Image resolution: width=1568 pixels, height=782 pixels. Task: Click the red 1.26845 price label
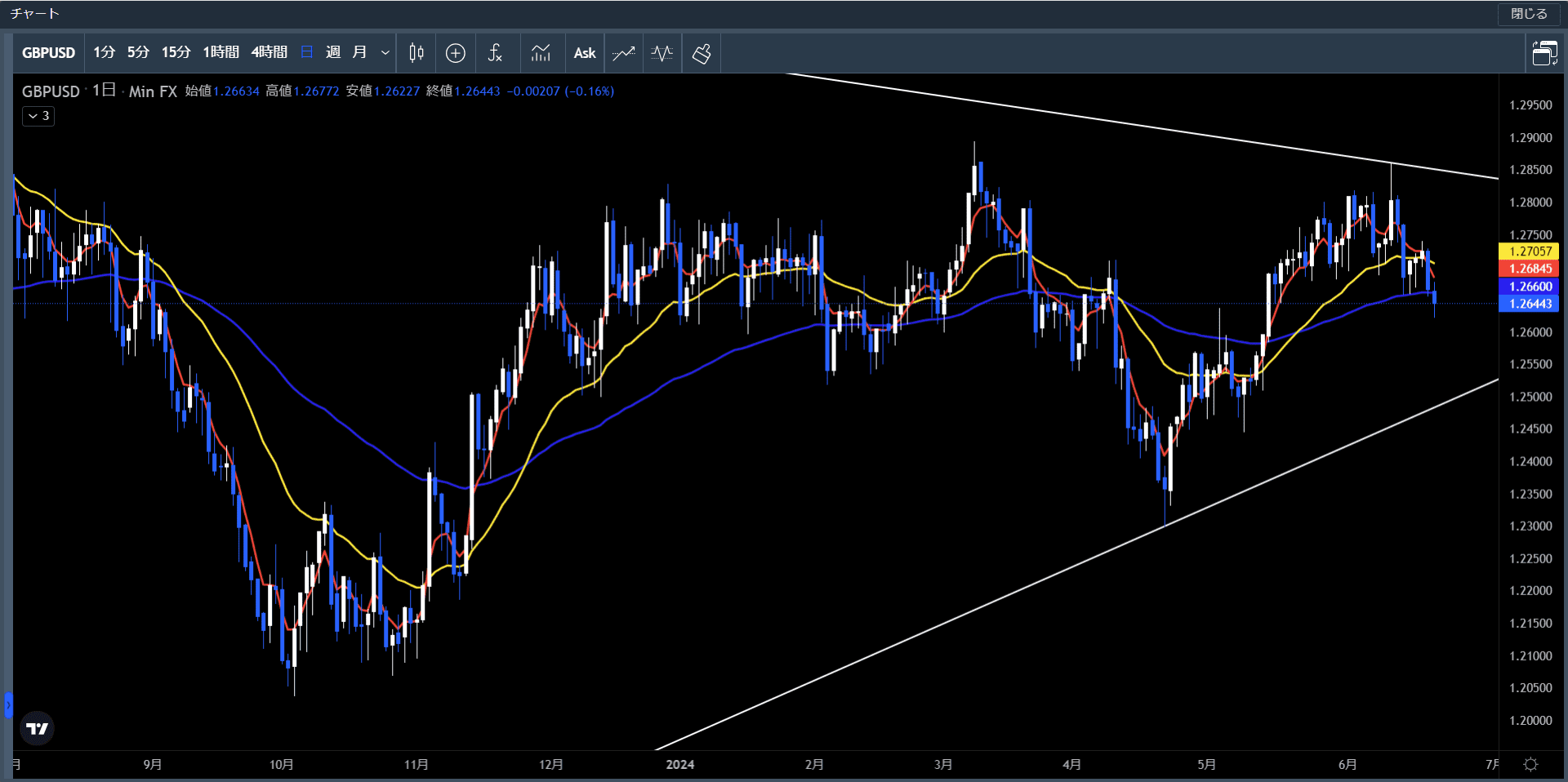pos(1530,269)
